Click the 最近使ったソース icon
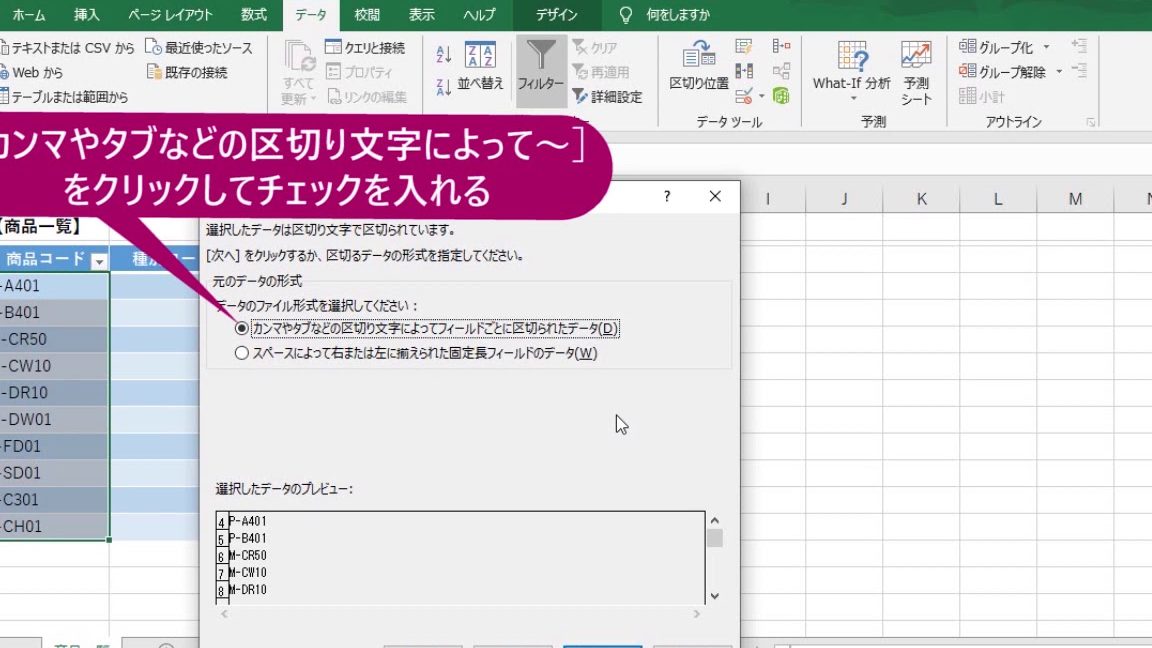This screenshot has height=648, width=1152. (x=153, y=47)
